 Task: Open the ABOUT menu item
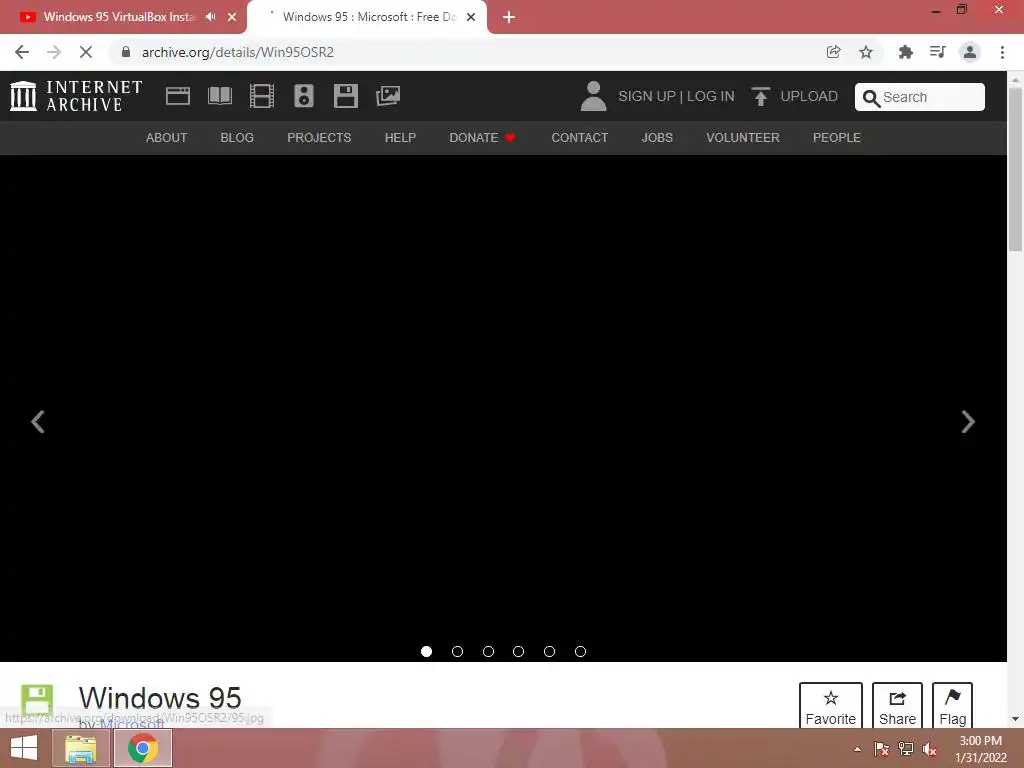click(167, 138)
